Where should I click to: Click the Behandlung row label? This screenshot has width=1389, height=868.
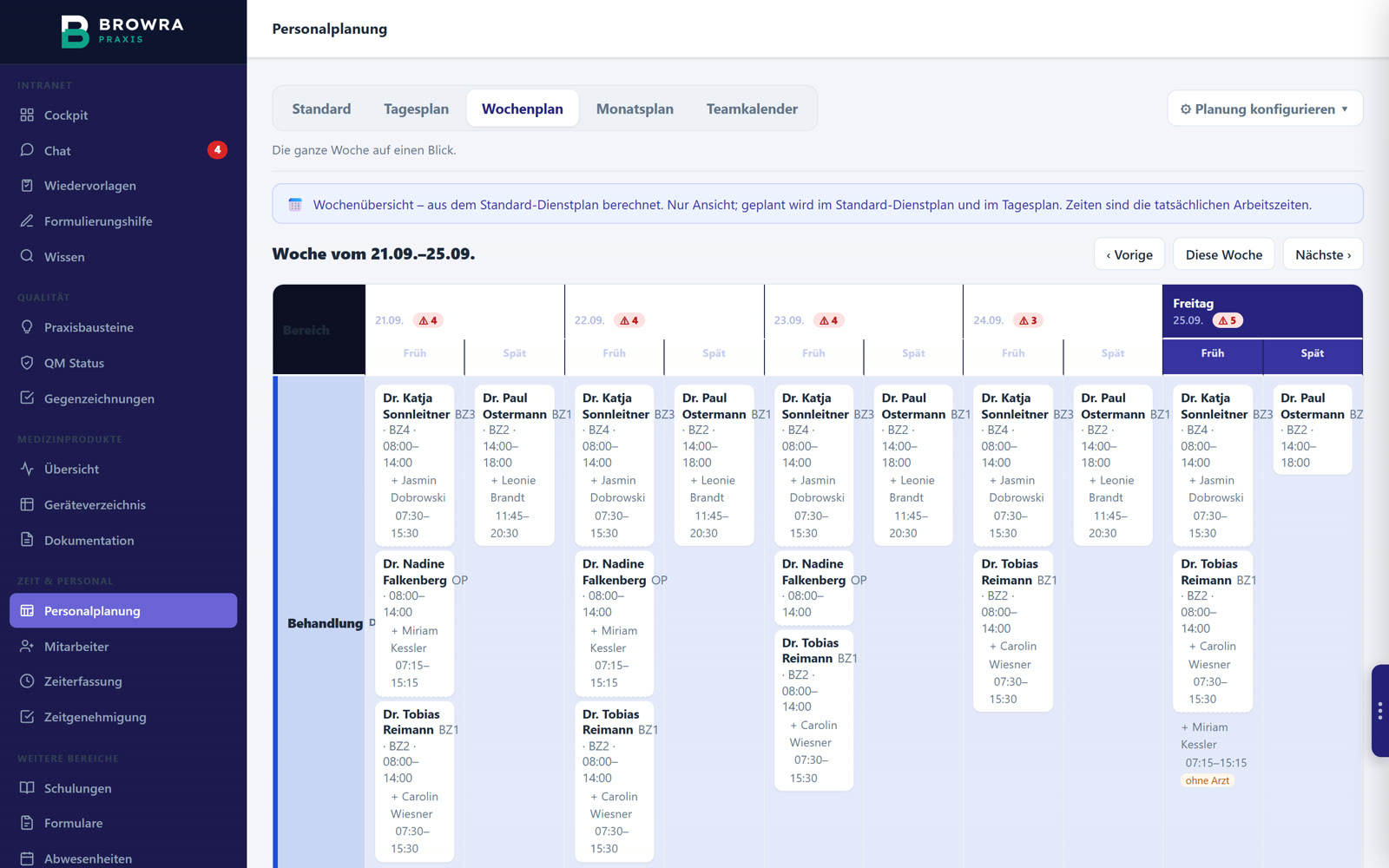tap(325, 623)
